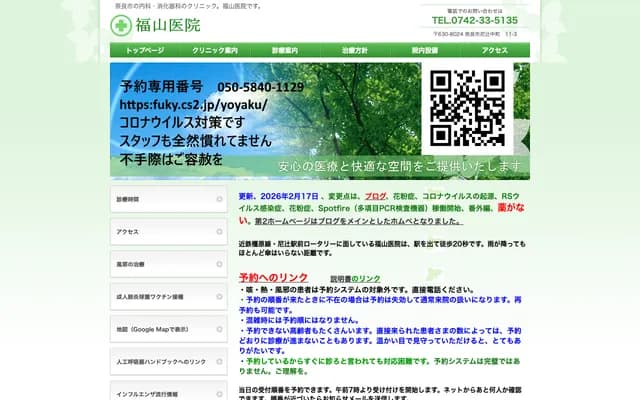640x400 pixels.
Task: Open the 地図 (Google Mapで表示) sidebar button
Action: 169,329
